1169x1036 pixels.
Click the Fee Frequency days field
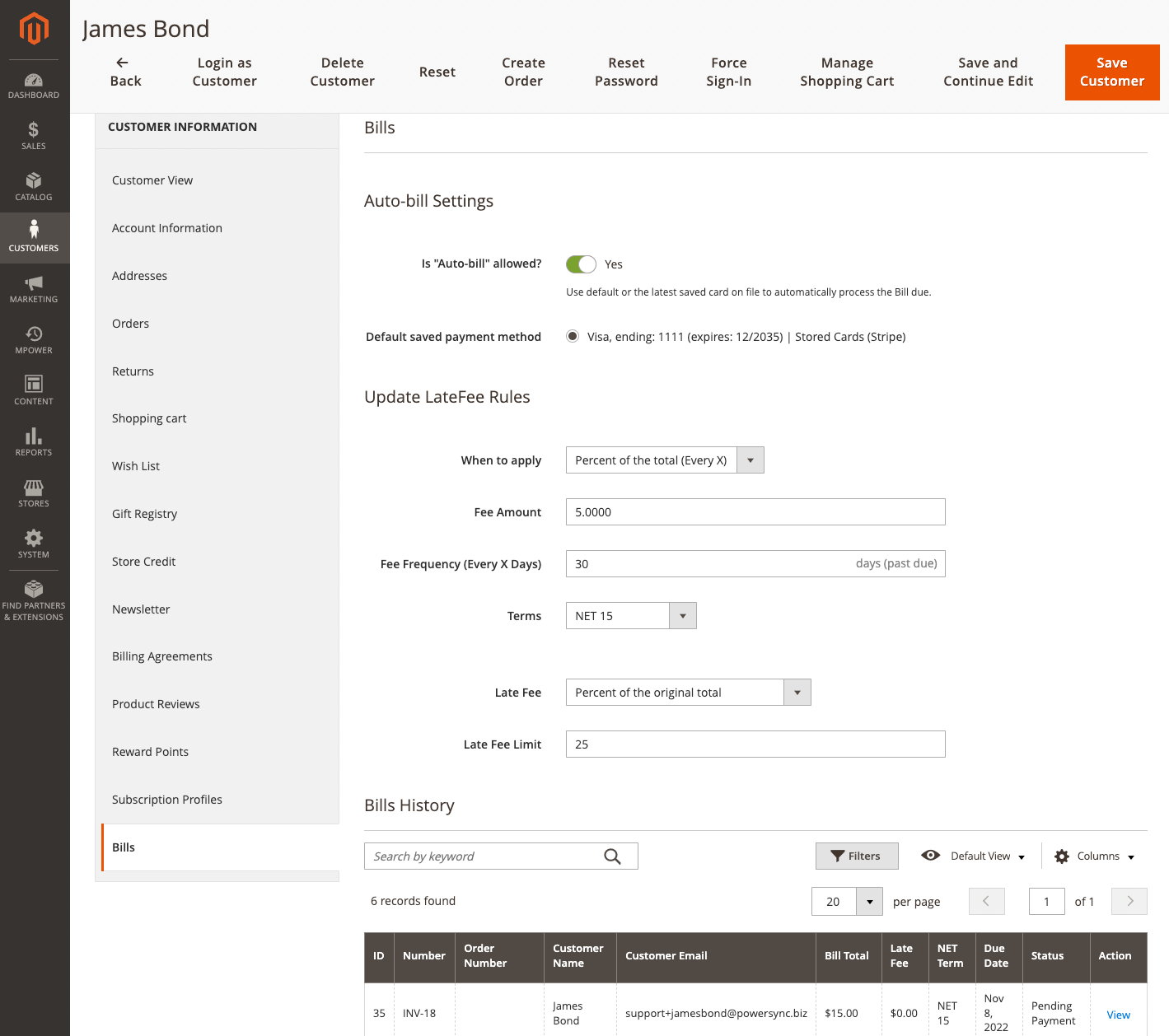755,564
